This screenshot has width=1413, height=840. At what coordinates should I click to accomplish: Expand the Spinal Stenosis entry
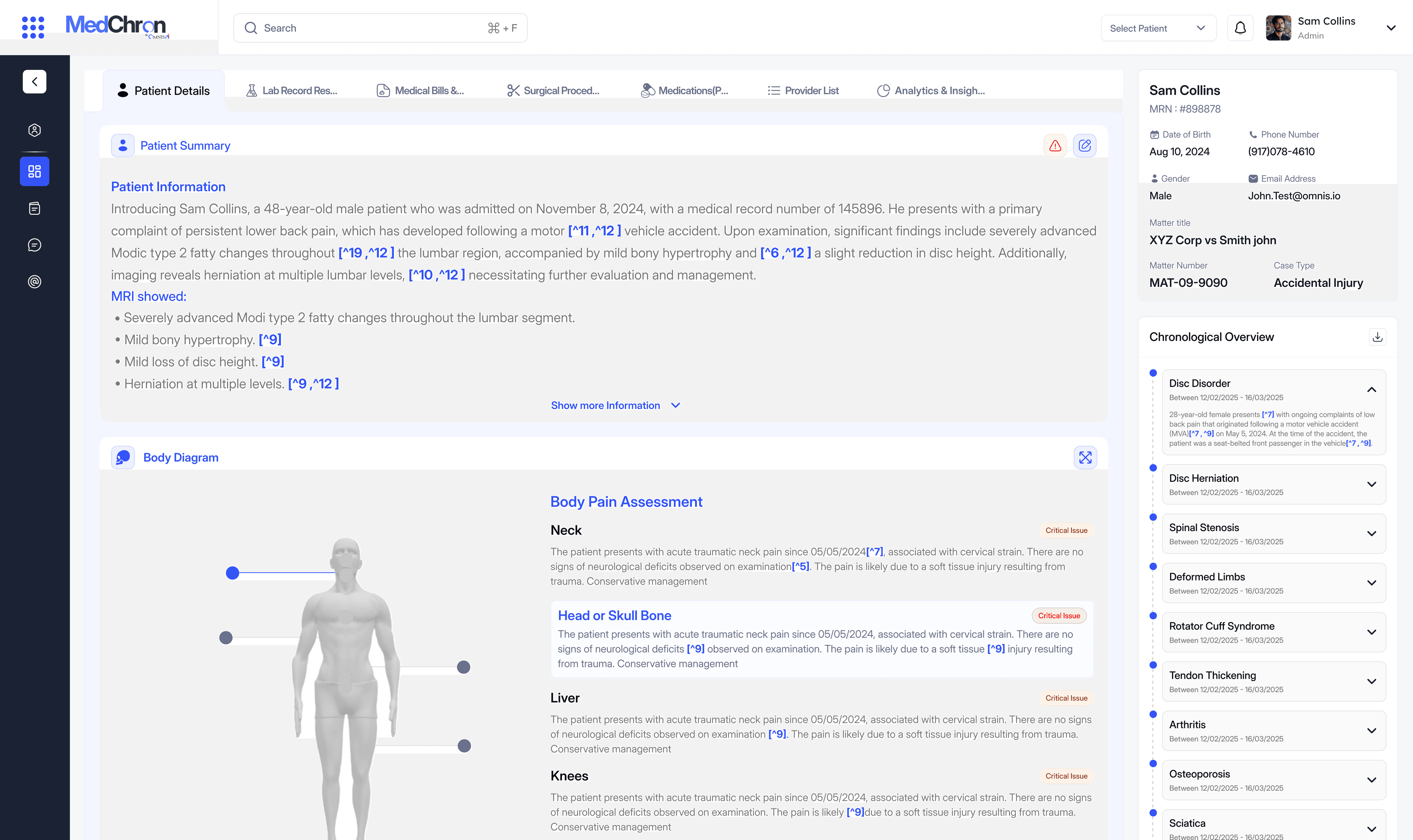(1371, 534)
